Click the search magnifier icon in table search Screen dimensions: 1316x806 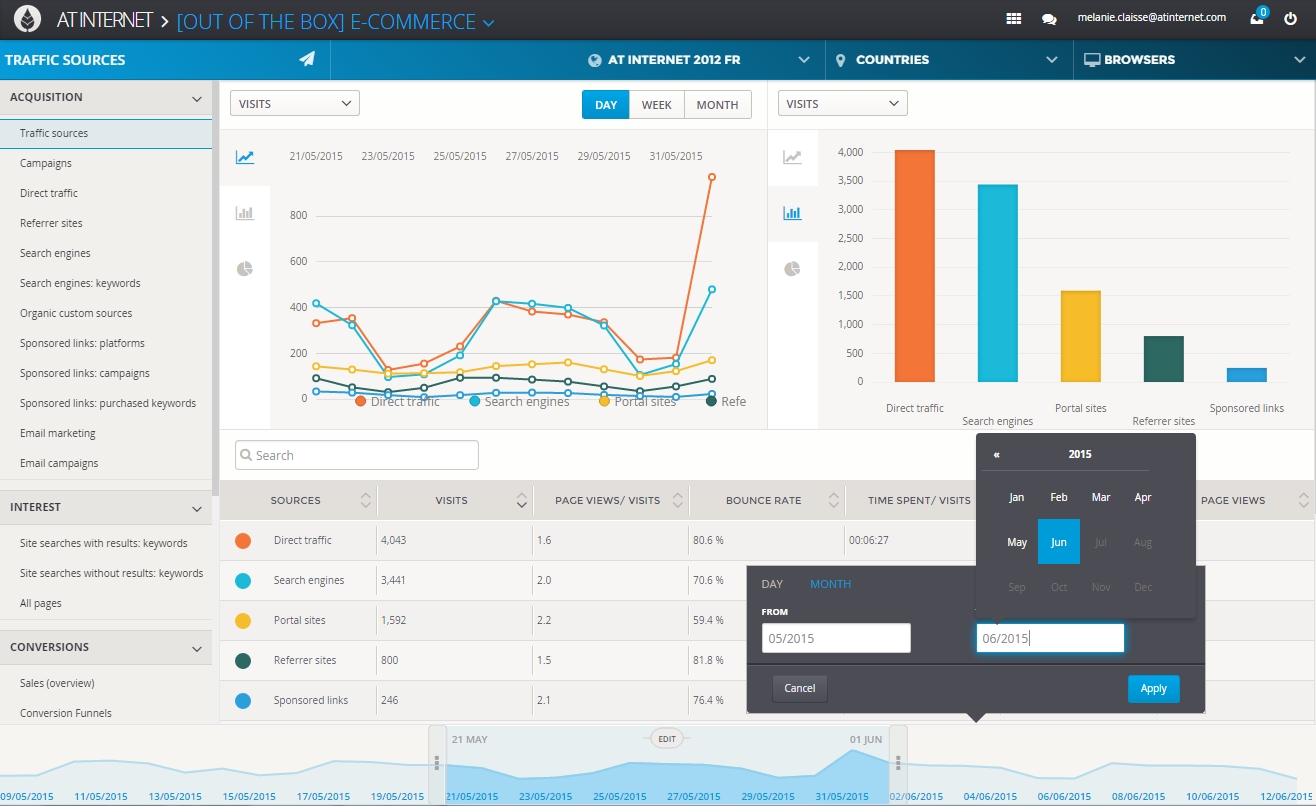[x=246, y=455]
